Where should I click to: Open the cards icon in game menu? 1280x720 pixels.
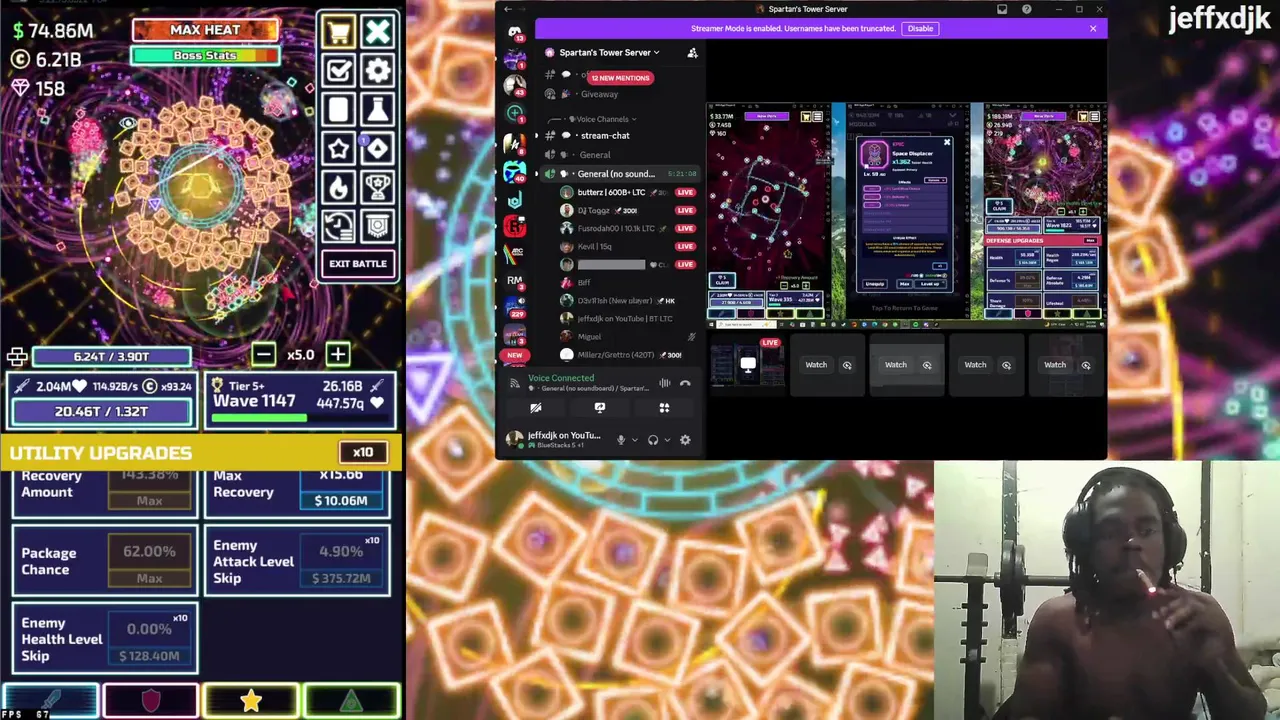(x=338, y=110)
